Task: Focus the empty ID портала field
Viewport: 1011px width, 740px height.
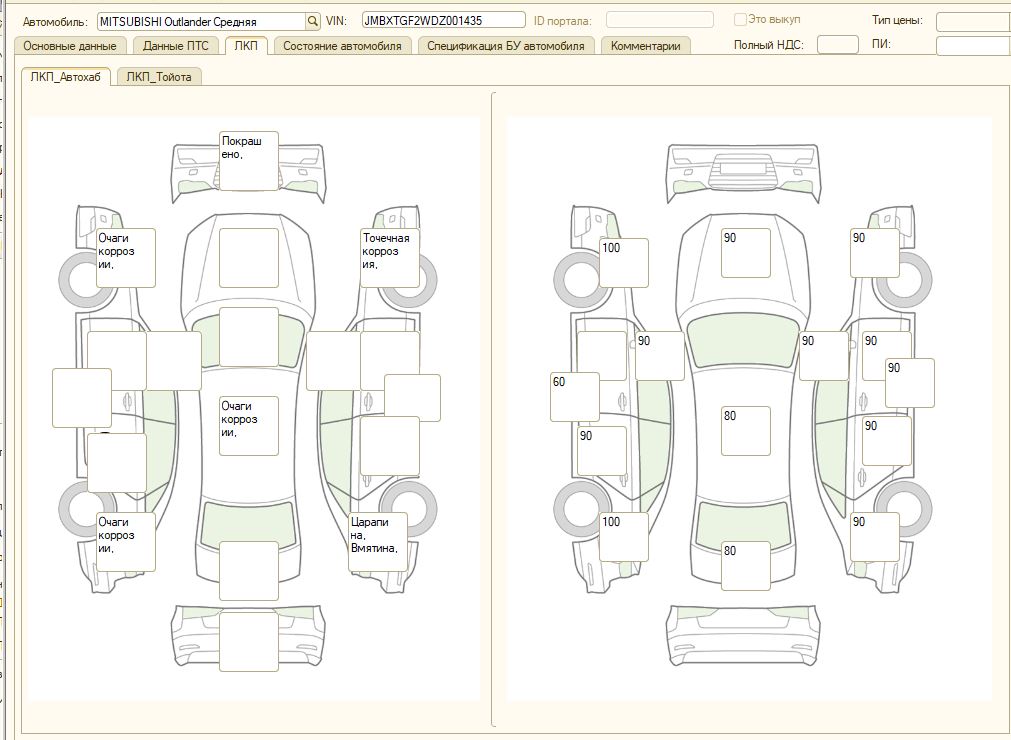Action: [x=660, y=20]
